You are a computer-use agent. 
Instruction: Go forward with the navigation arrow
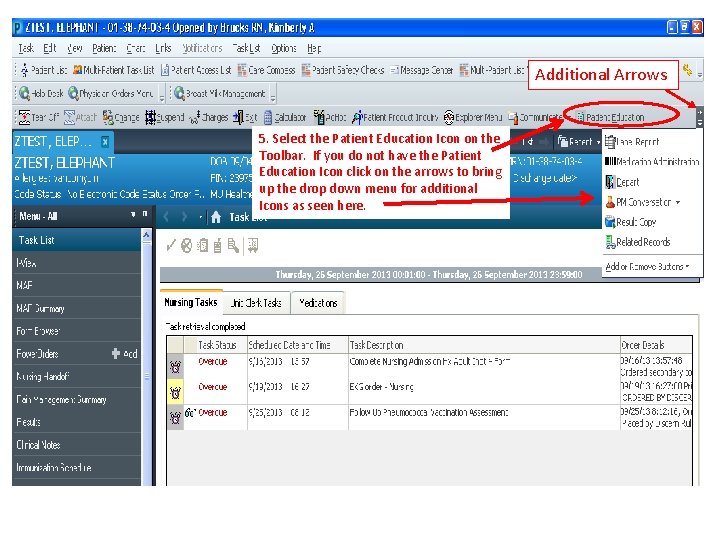point(184,217)
